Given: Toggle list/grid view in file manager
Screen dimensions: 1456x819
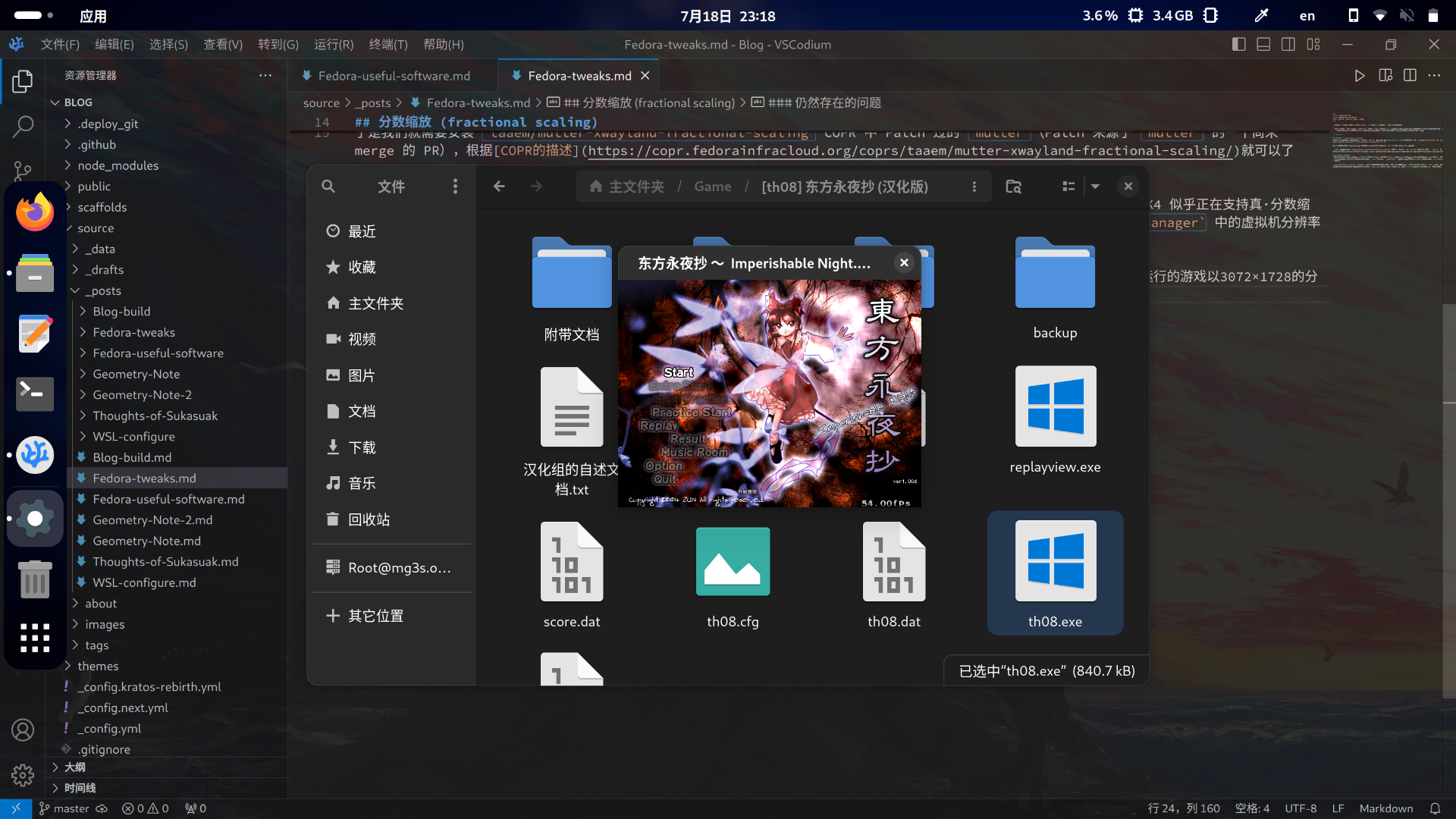Looking at the screenshot, I should pos(1068,187).
